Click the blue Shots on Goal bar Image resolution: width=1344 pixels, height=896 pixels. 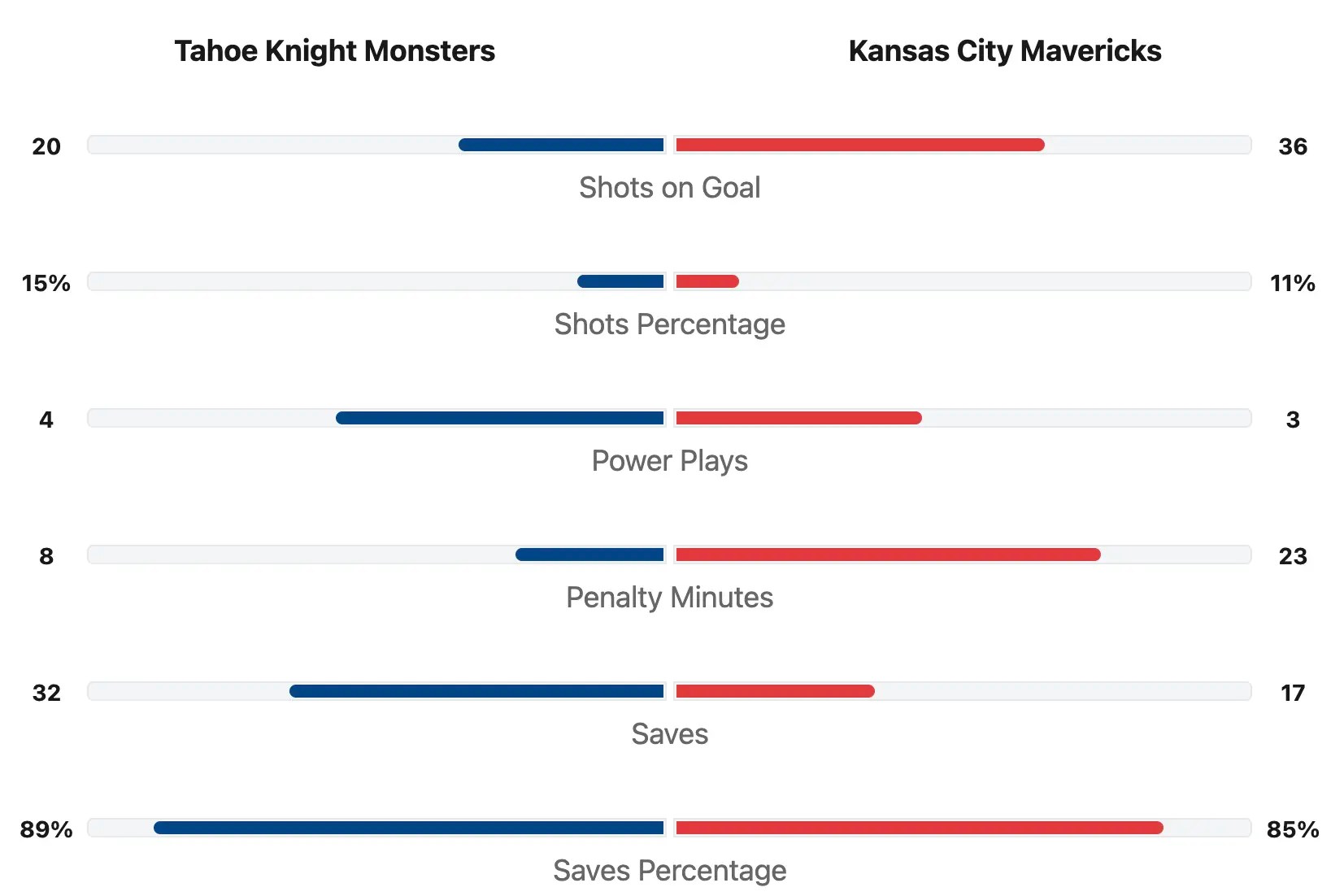point(561,146)
